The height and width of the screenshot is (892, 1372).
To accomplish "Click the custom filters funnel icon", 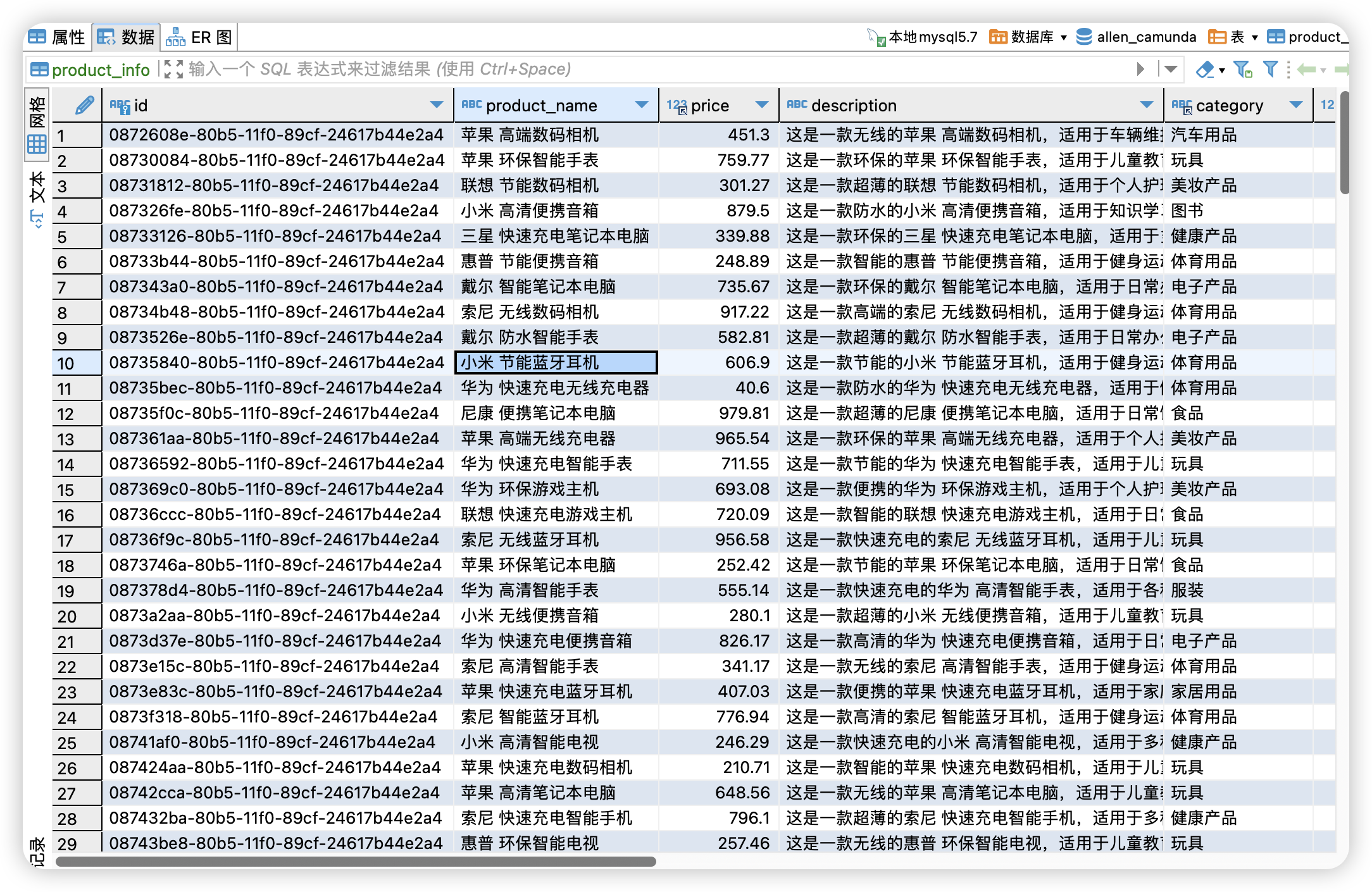I will 1270,69.
